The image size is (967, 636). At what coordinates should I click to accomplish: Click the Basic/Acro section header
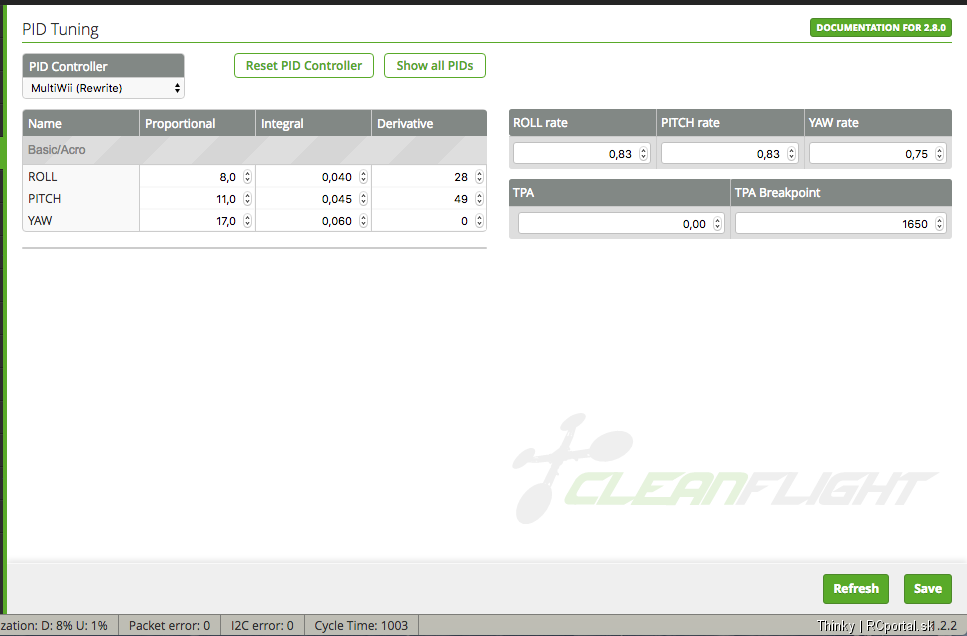pos(255,150)
